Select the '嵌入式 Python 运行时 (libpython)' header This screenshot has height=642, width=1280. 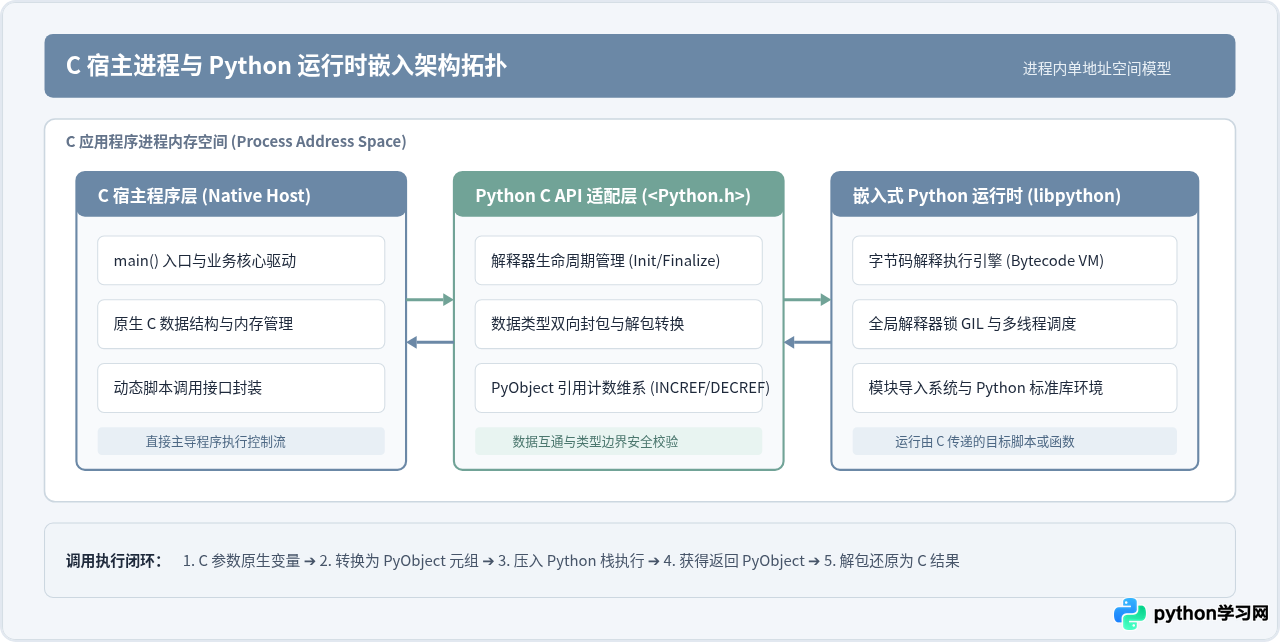point(1015,195)
